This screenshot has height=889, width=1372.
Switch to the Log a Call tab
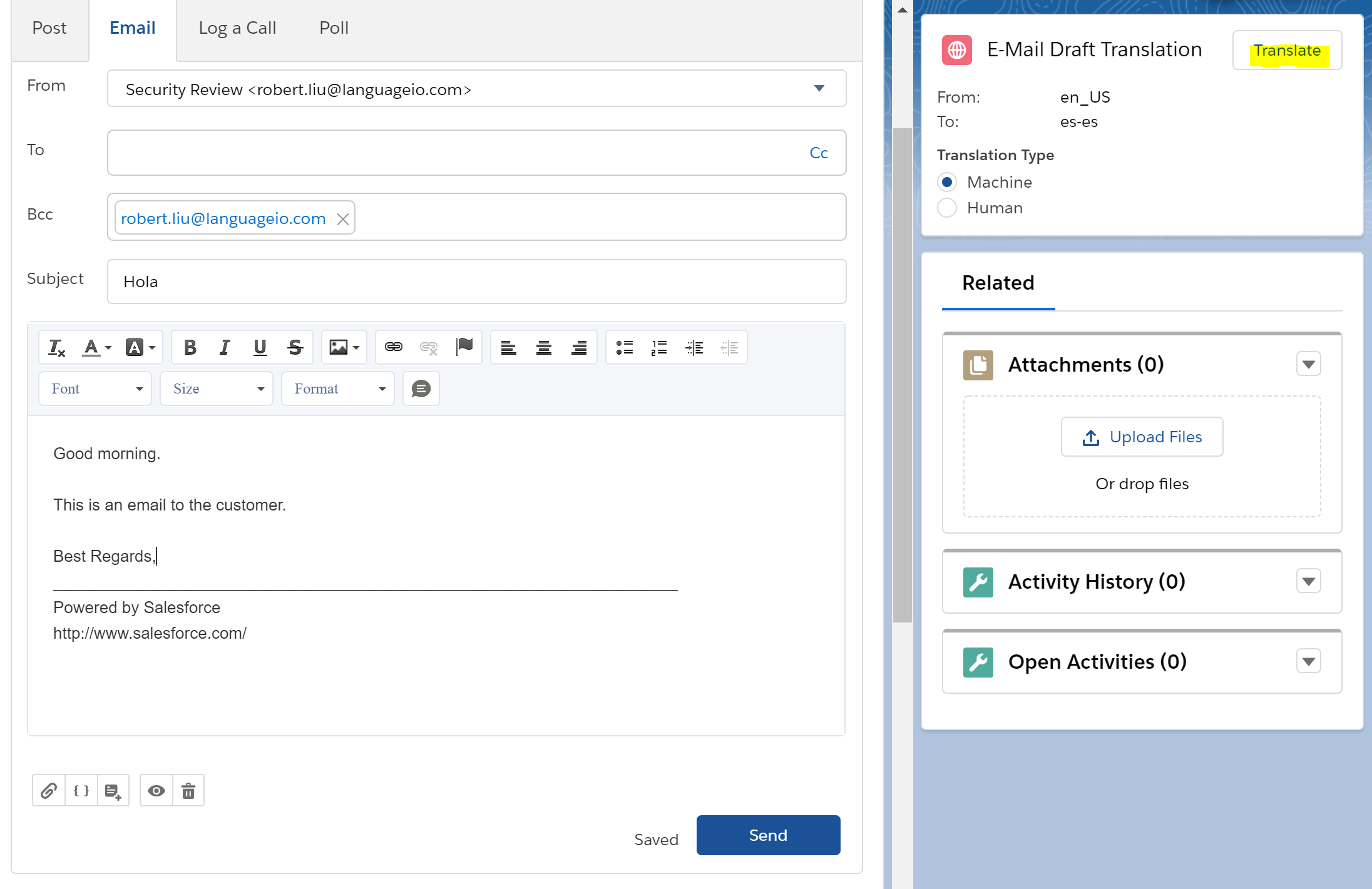coord(237,28)
